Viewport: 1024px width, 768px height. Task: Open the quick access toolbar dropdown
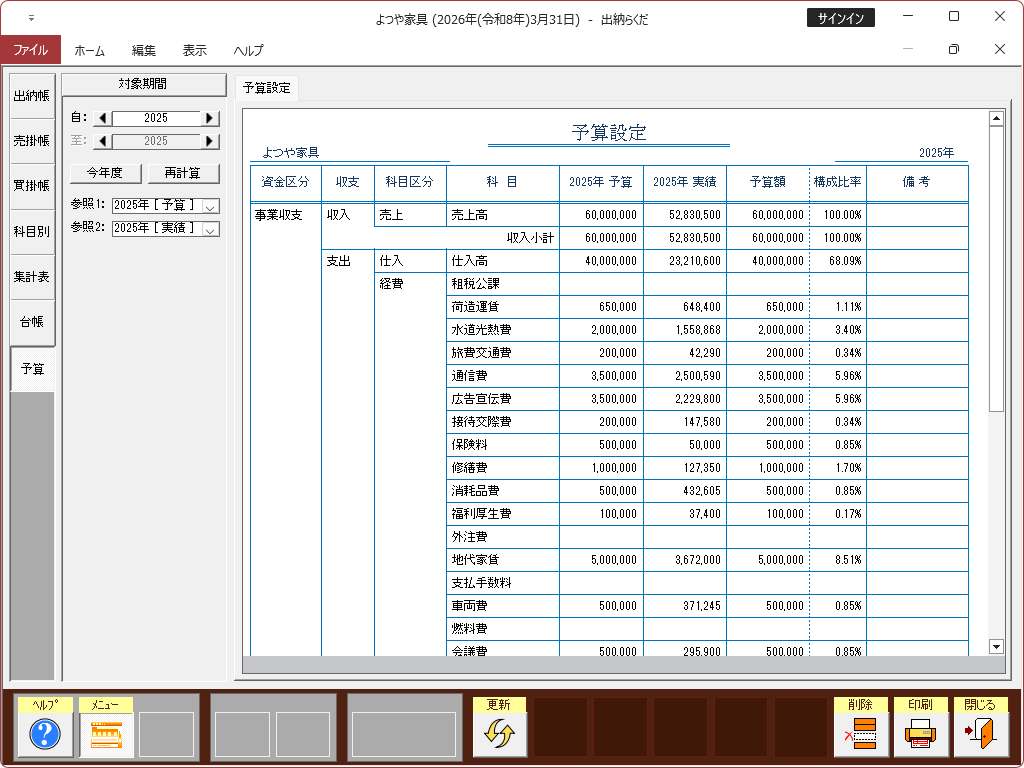(x=31, y=18)
